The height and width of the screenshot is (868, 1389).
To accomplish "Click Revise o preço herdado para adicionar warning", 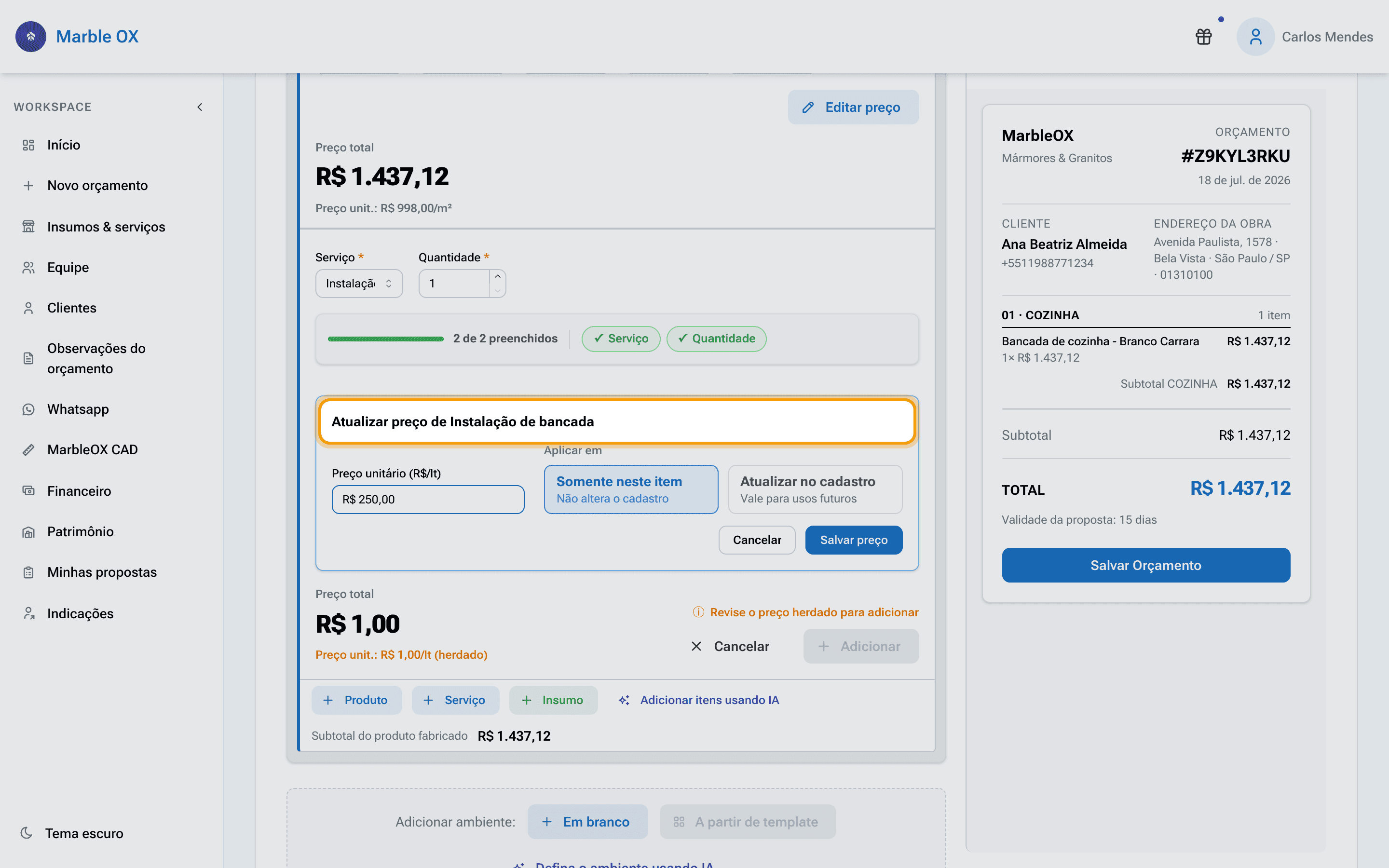I will pyautogui.click(x=814, y=612).
